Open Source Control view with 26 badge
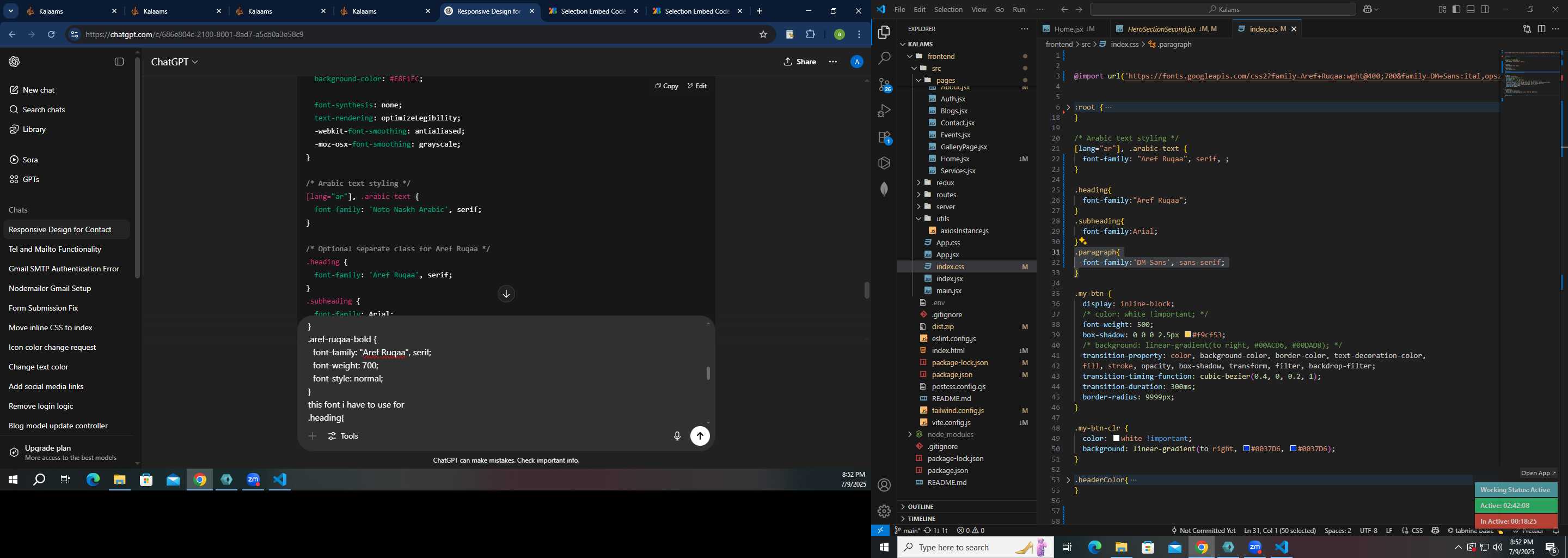 884,86
